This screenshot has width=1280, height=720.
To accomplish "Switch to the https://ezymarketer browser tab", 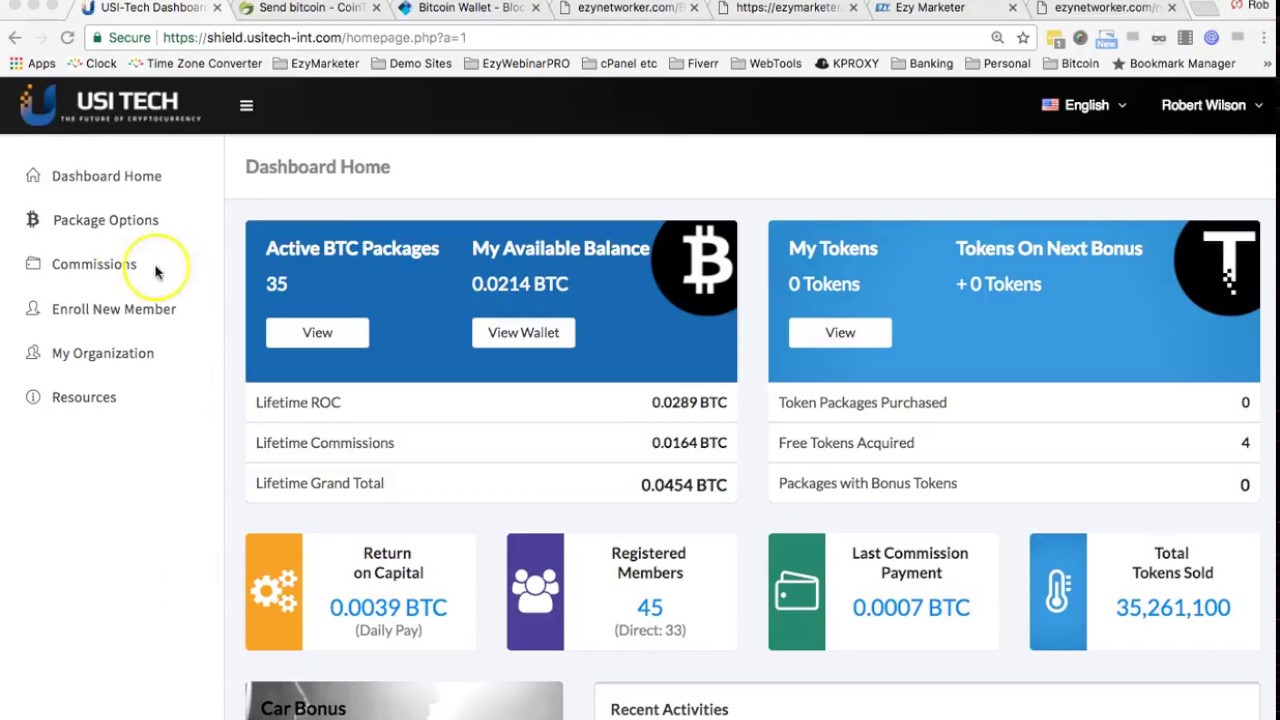I will [x=786, y=8].
